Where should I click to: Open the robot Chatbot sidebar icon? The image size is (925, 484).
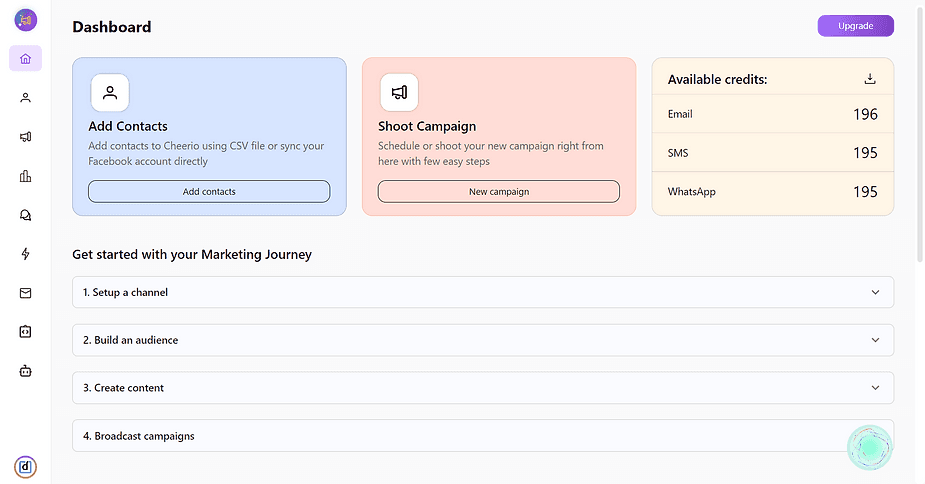click(x=25, y=370)
